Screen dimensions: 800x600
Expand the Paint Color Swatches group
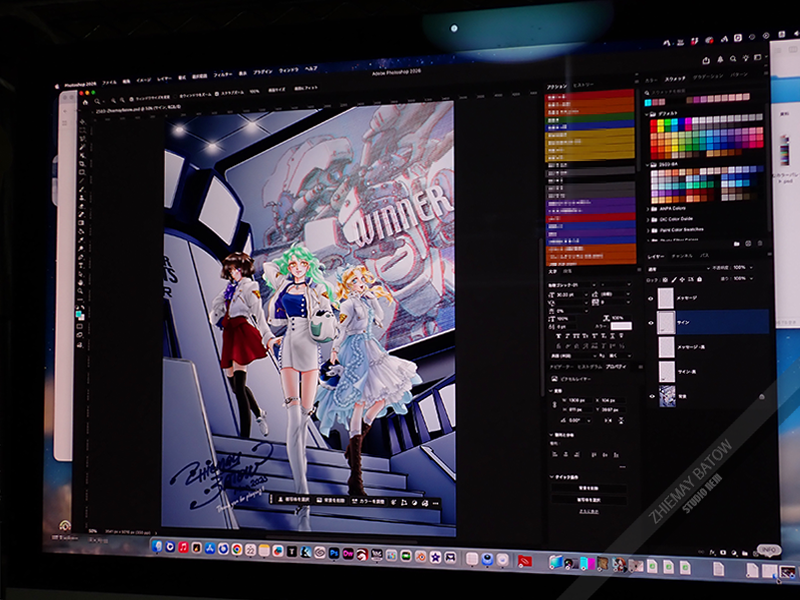pyautogui.click(x=648, y=231)
